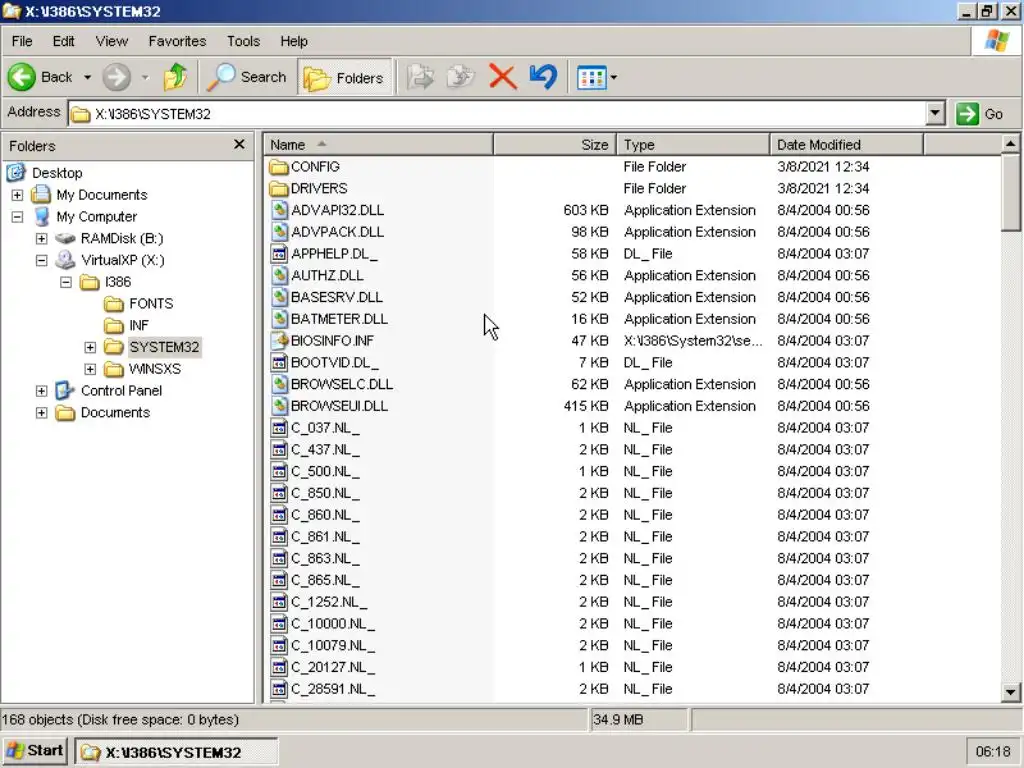Screen dimensions: 1024x768
Task: Select the CONFIG folder icon
Action: coord(279,167)
